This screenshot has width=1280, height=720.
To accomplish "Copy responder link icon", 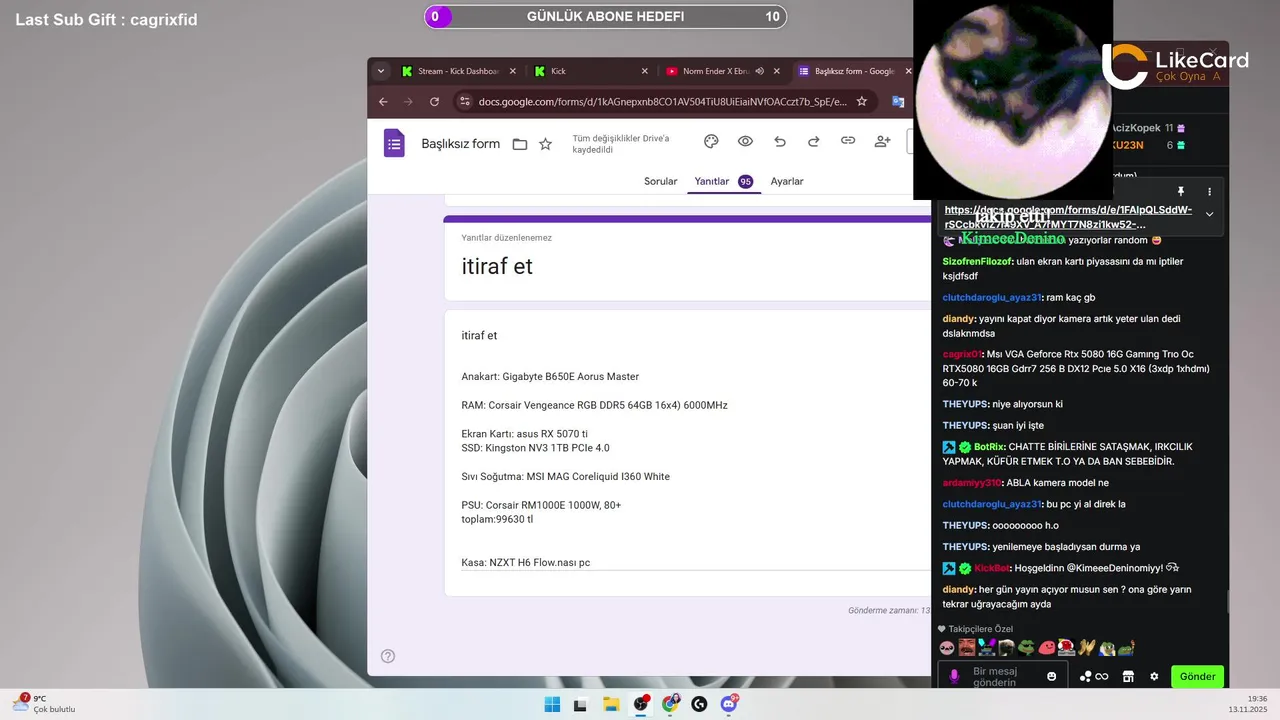I will (848, 141).
